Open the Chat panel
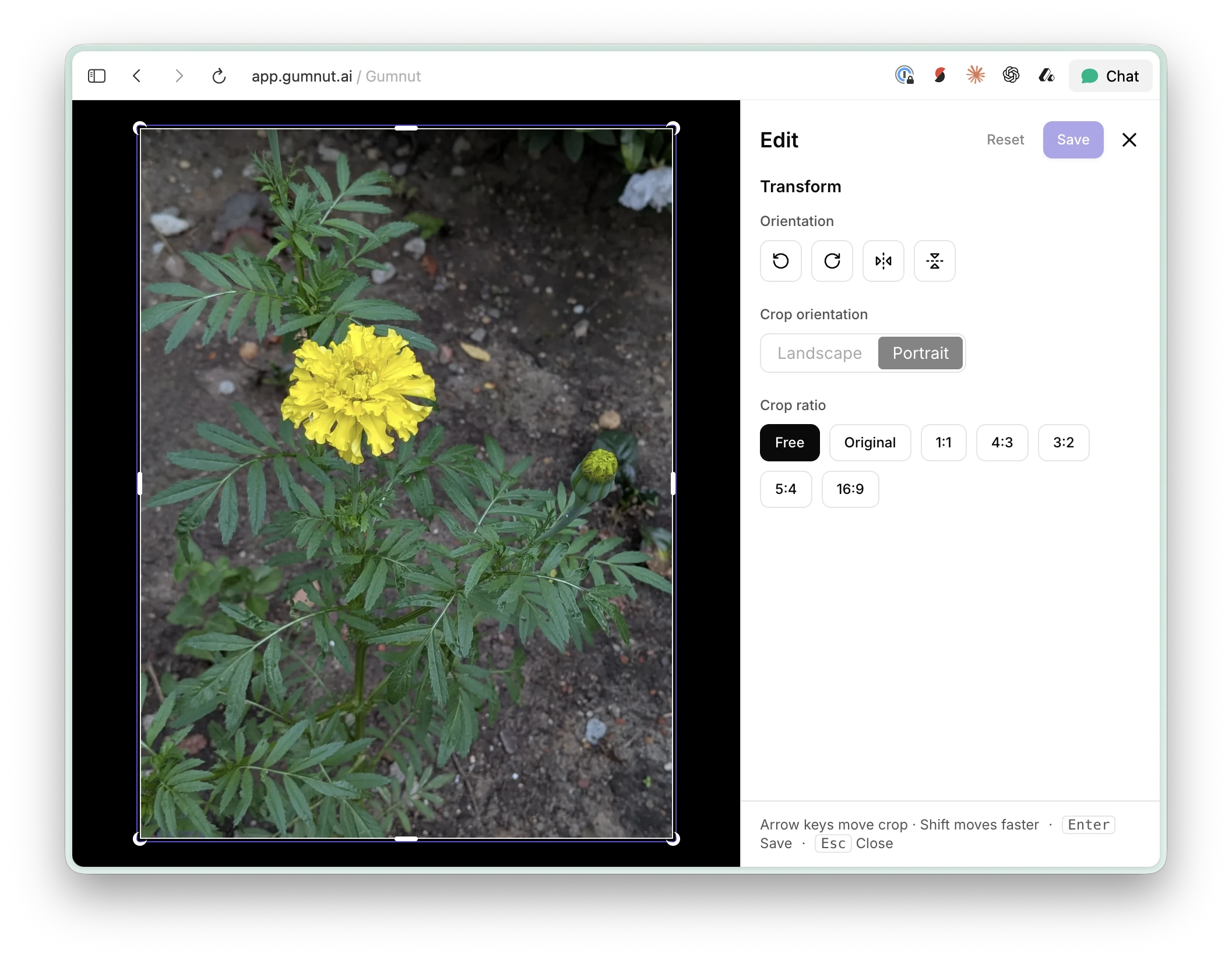This screenshot has width=1232, height=960. pyautogui.click(x=1110, y=76)
